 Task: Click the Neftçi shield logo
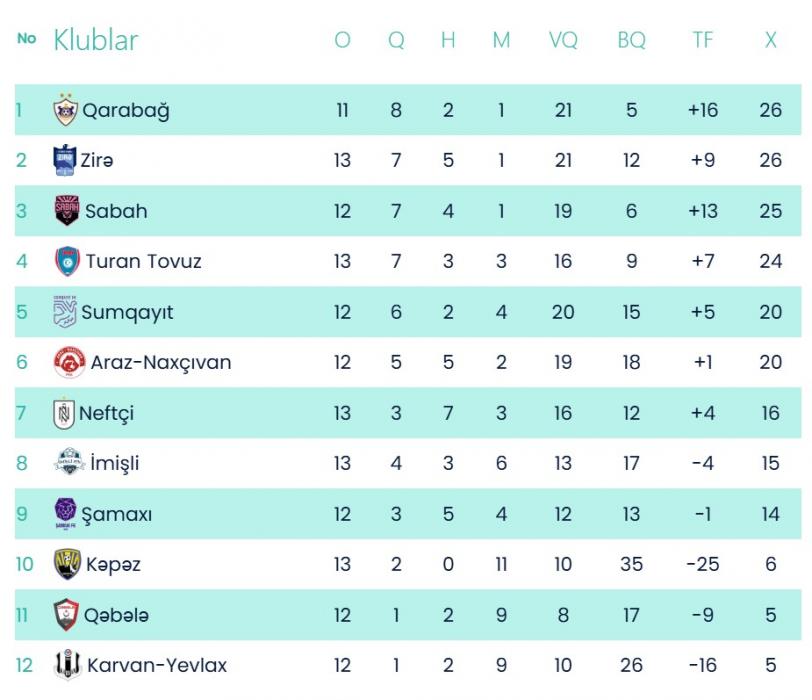[x=65, y=413]
